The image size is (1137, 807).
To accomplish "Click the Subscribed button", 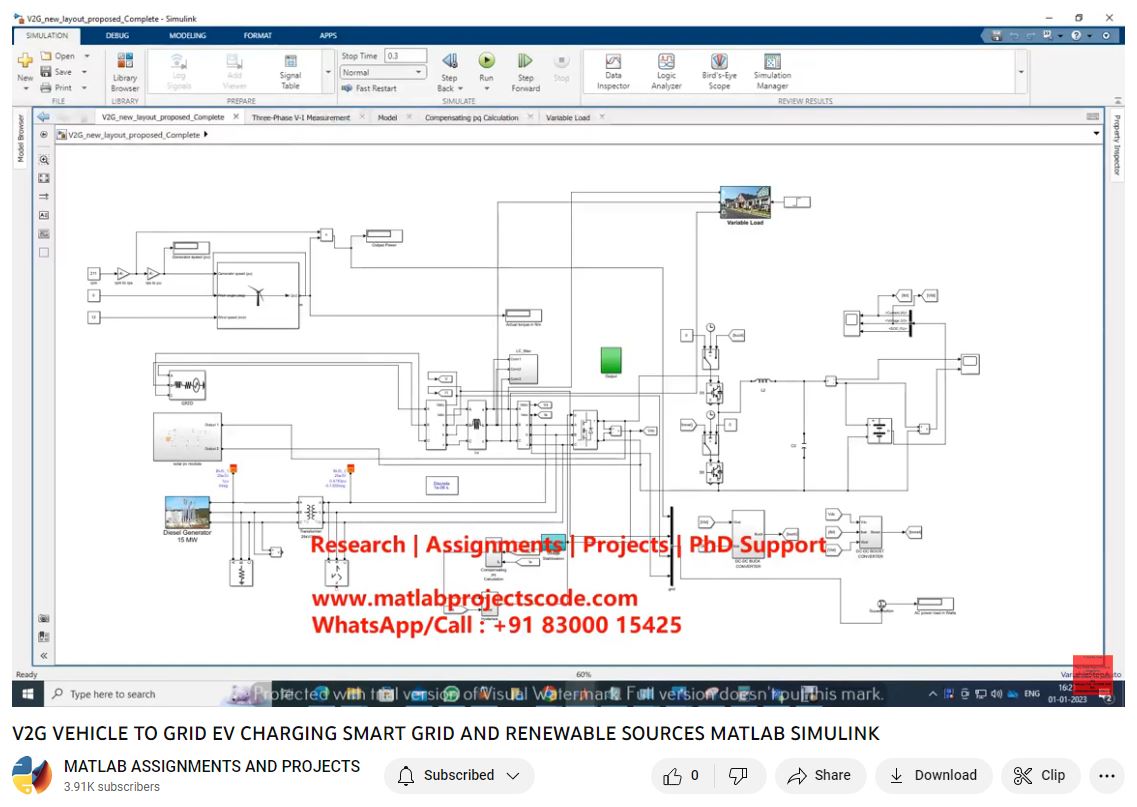I will [458, 775].
